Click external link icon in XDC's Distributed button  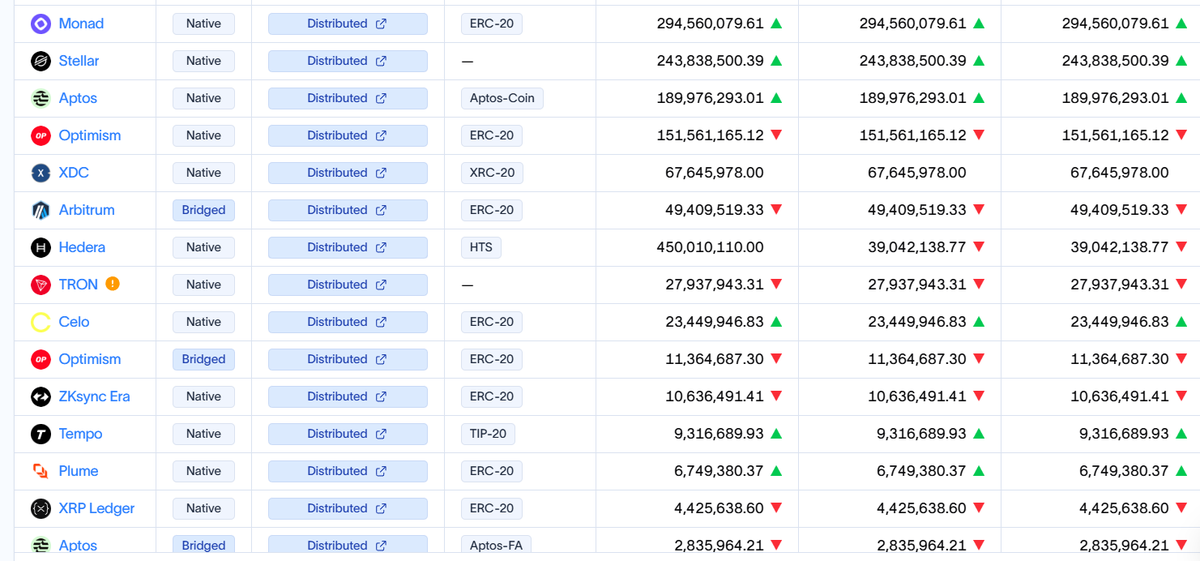(x=381, y=173)
